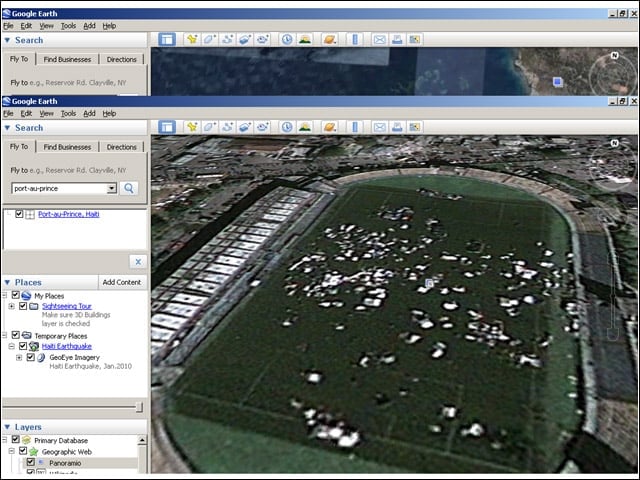Open Add menu in front window
The image size is (640, 480).
[x=89, y=113]
